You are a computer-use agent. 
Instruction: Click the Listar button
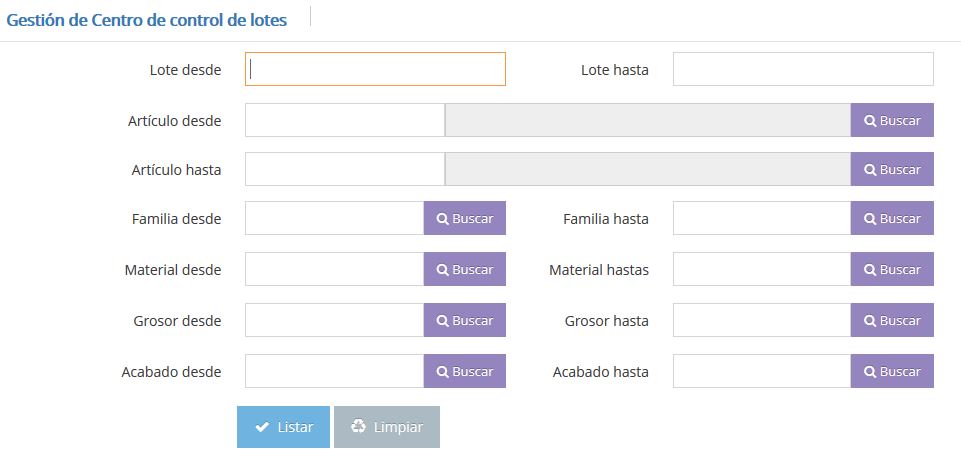tap(283, 426)
